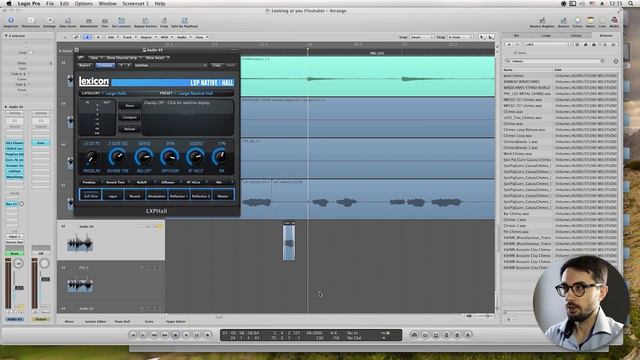This screenshot has height=360, width=640.
Task: Click the Lexicon Store button
Action: coord(129,106)
